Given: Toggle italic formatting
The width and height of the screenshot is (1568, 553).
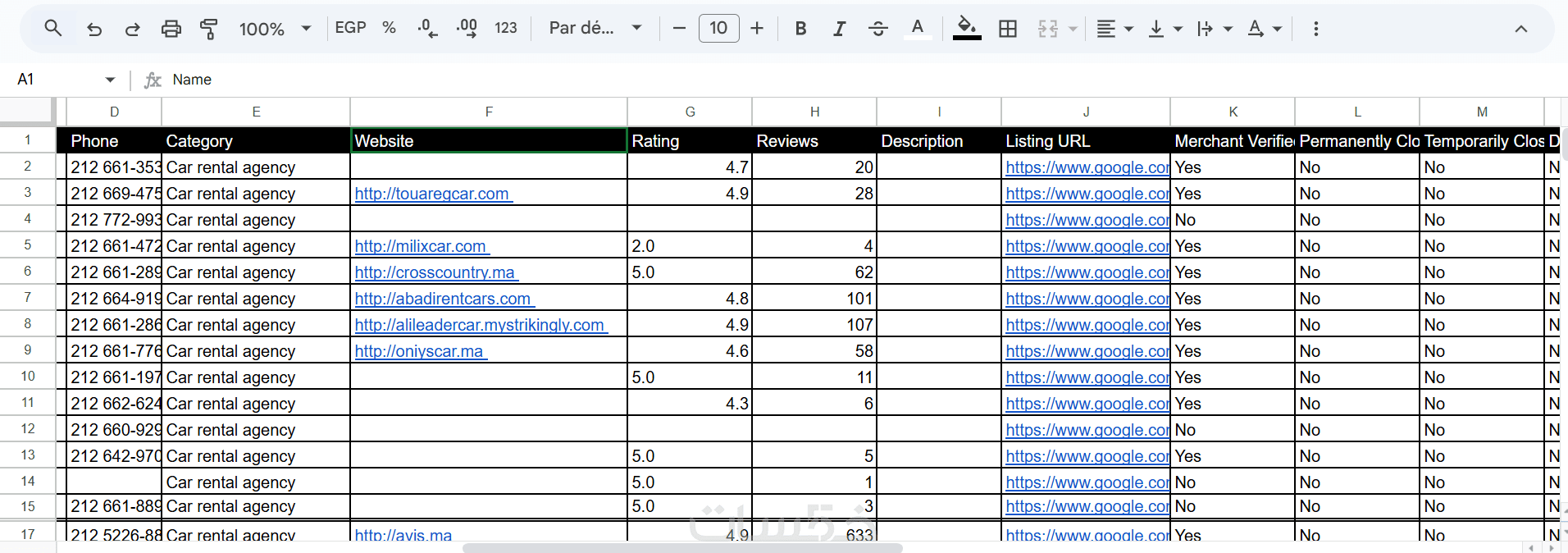Looking at the screenshot, I should (839, 29).
